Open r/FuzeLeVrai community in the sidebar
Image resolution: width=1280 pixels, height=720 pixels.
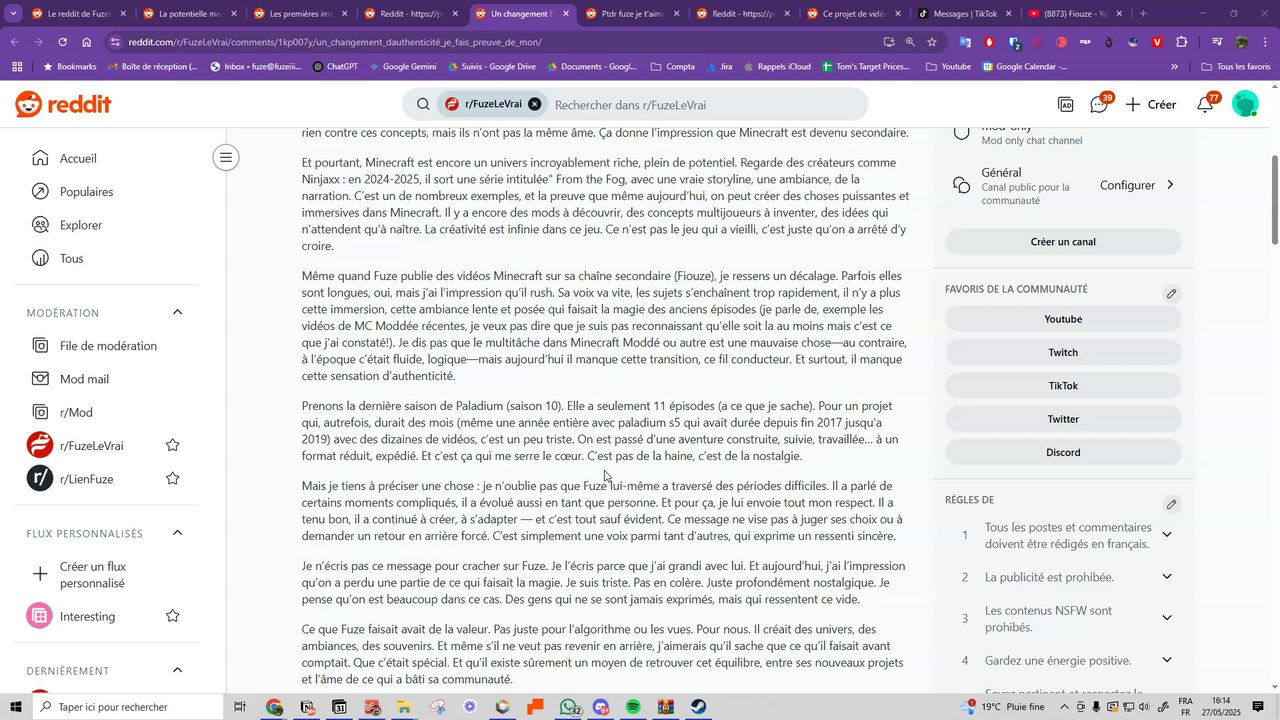coord(91,445)
